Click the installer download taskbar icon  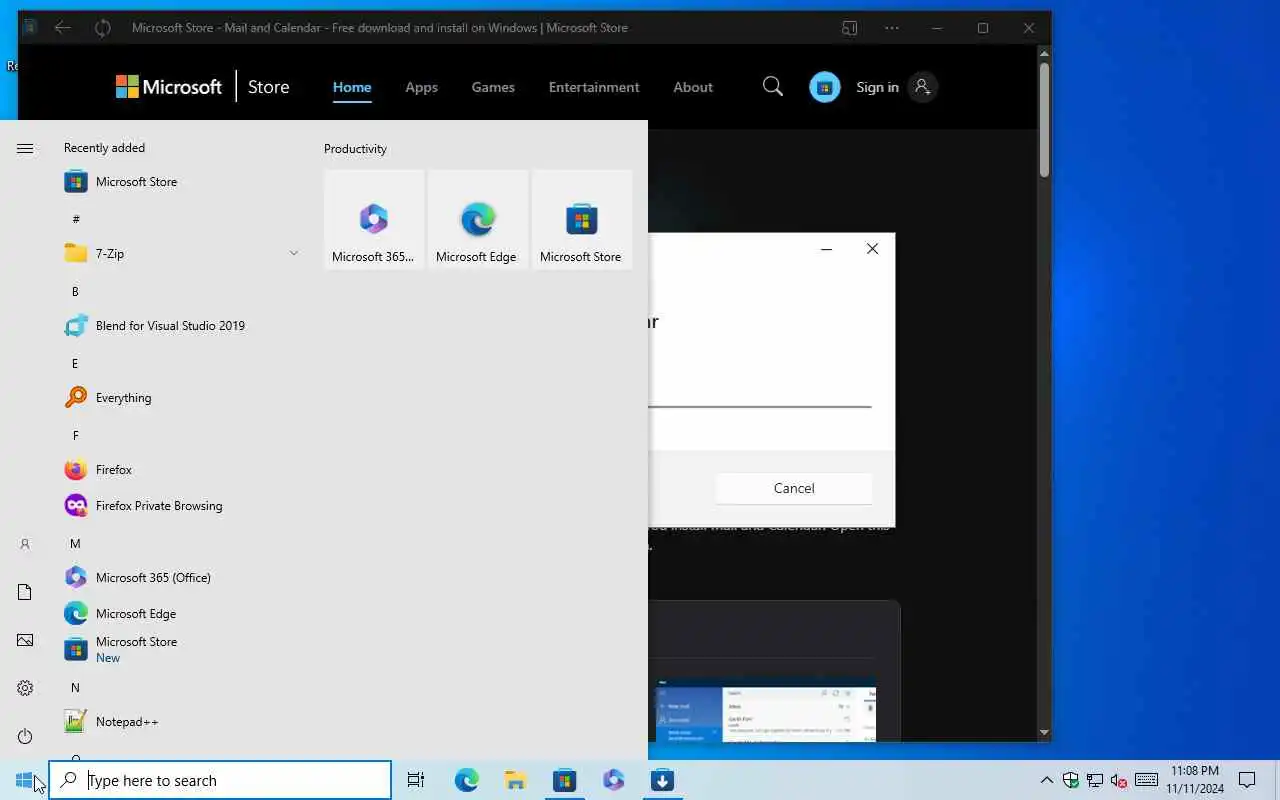click(x=662, y=780)
